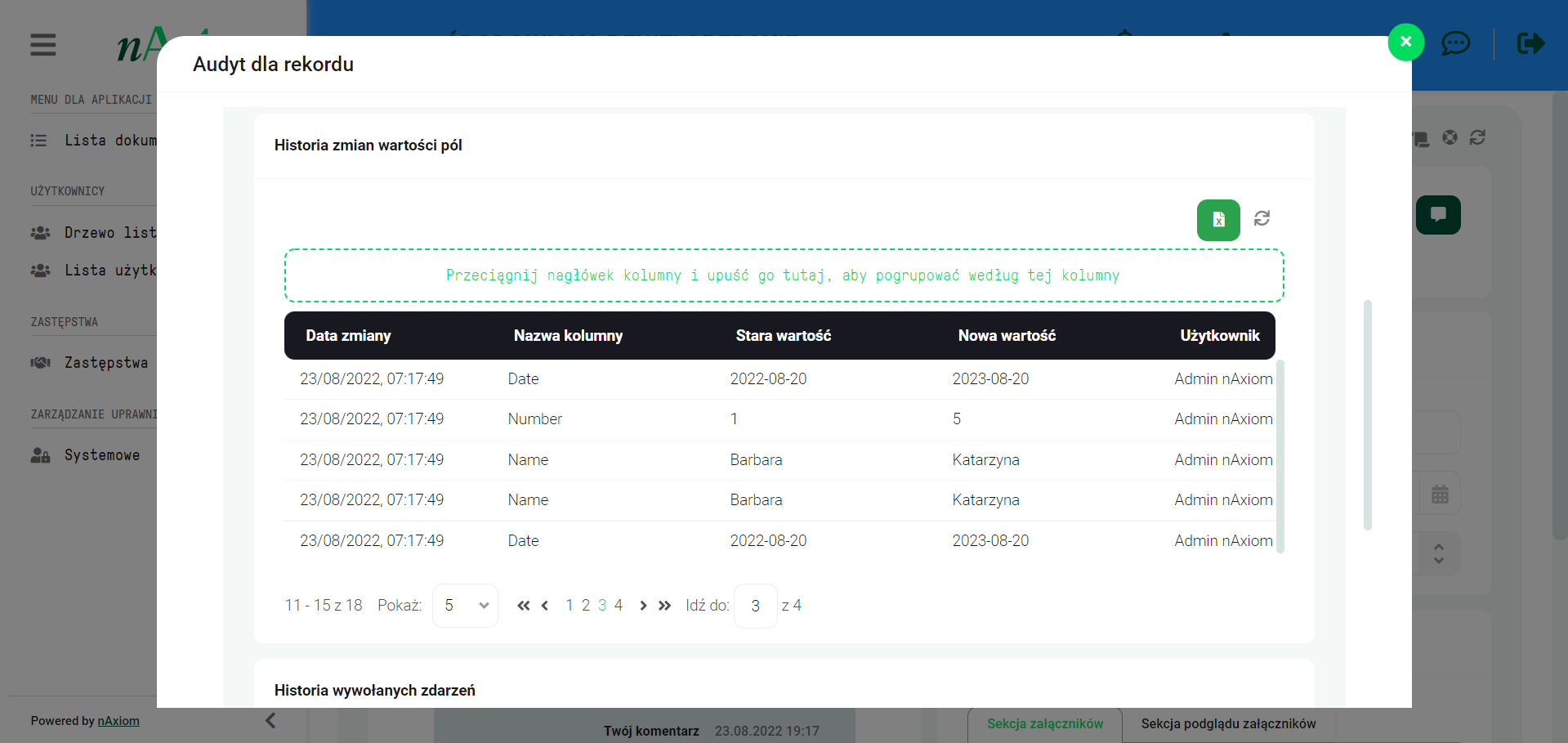
Task: Go to the first page of results
Action: (524, 606)
